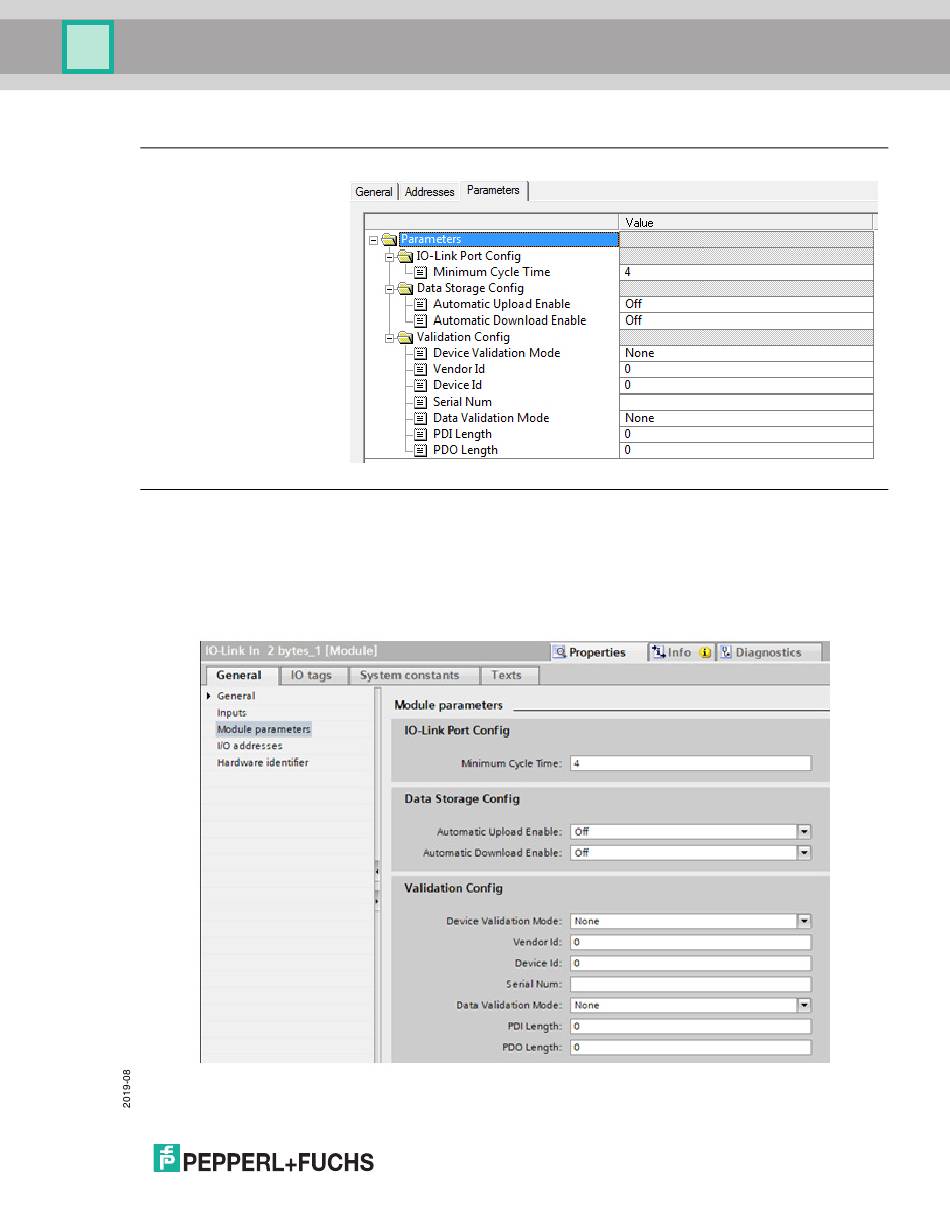Click the Vendor Id parameter icon in tree

[x=421, y=369]
